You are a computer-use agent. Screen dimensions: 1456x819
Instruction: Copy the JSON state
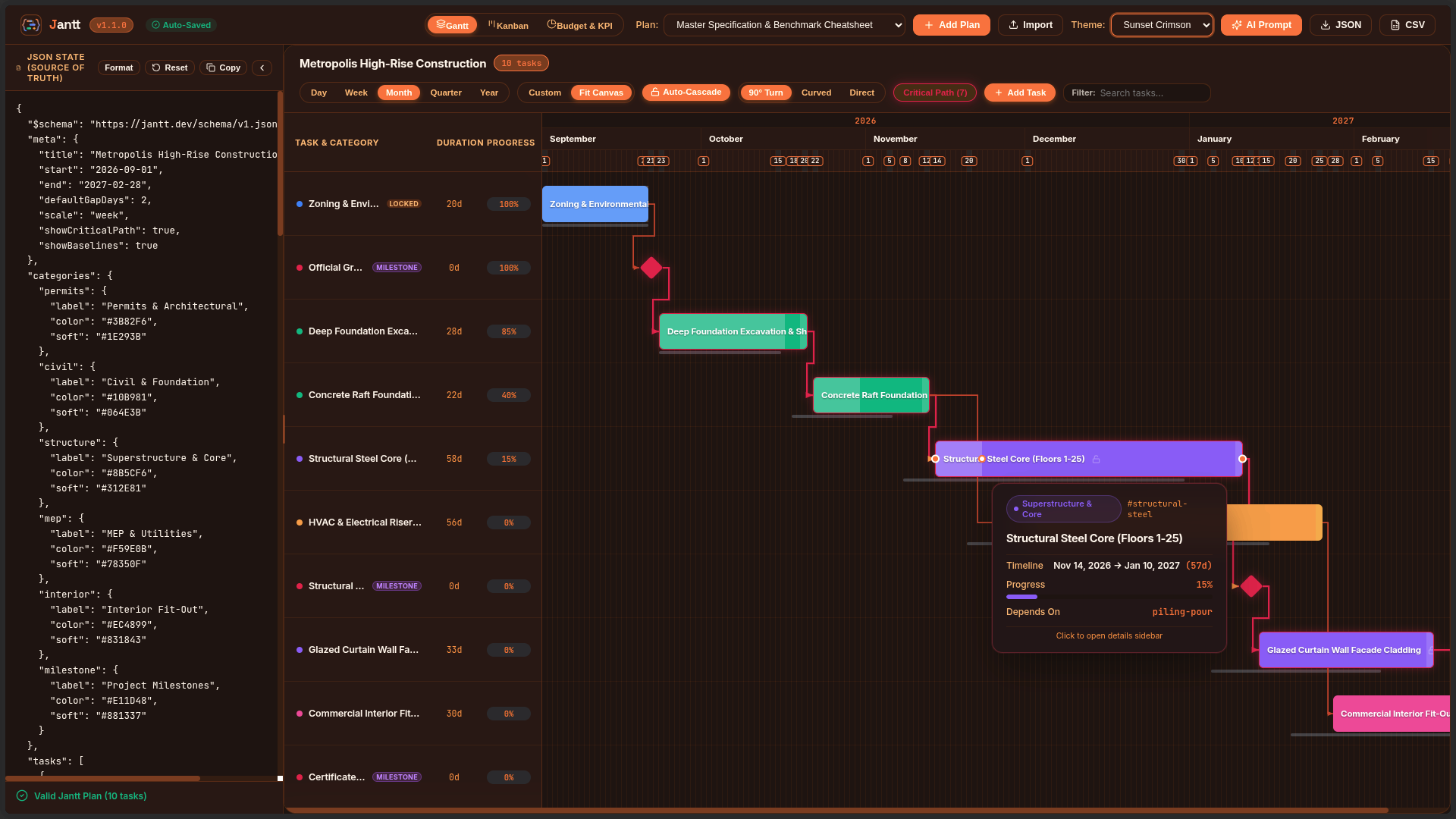pos(223,67)
